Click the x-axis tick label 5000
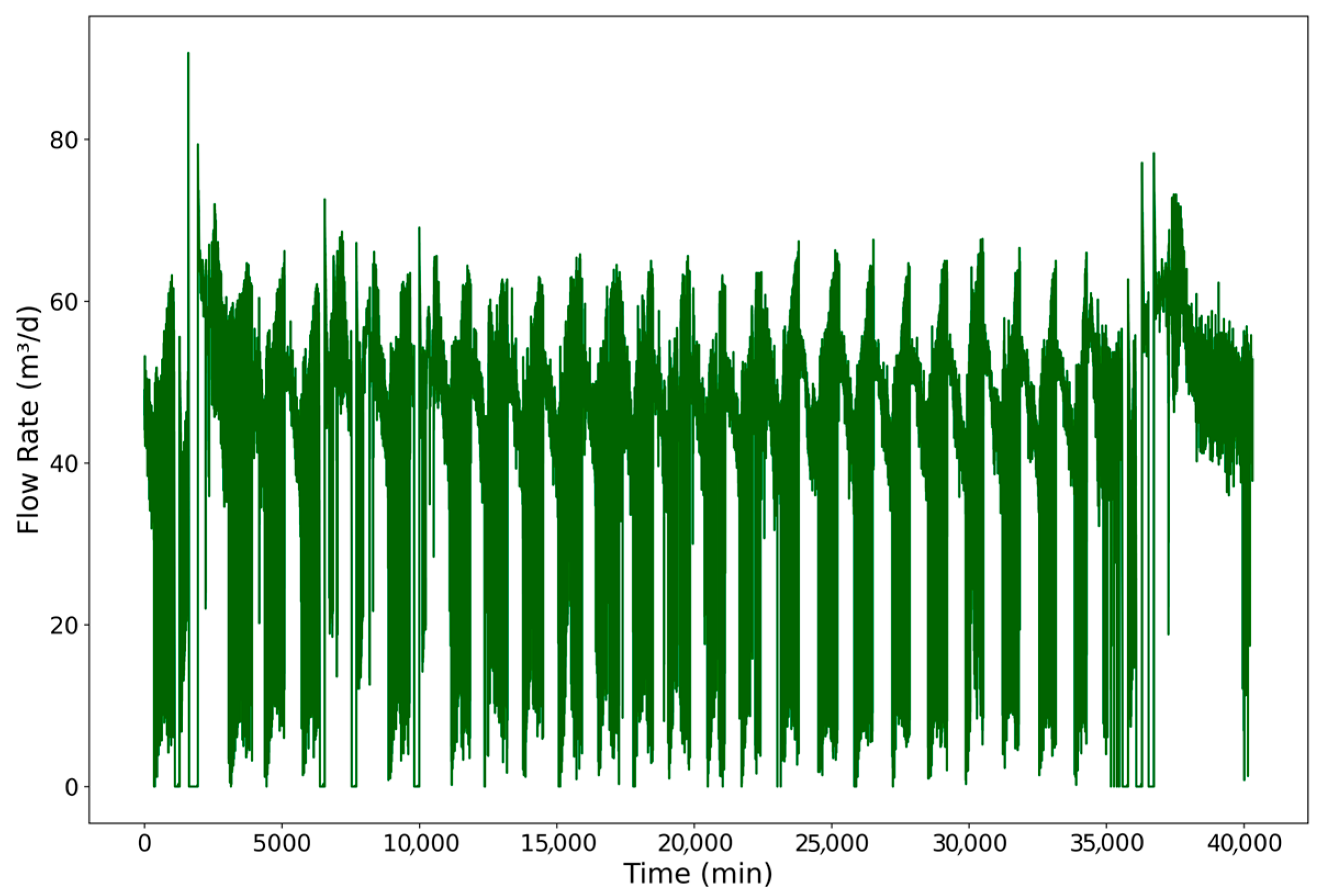 pos(282,843)
